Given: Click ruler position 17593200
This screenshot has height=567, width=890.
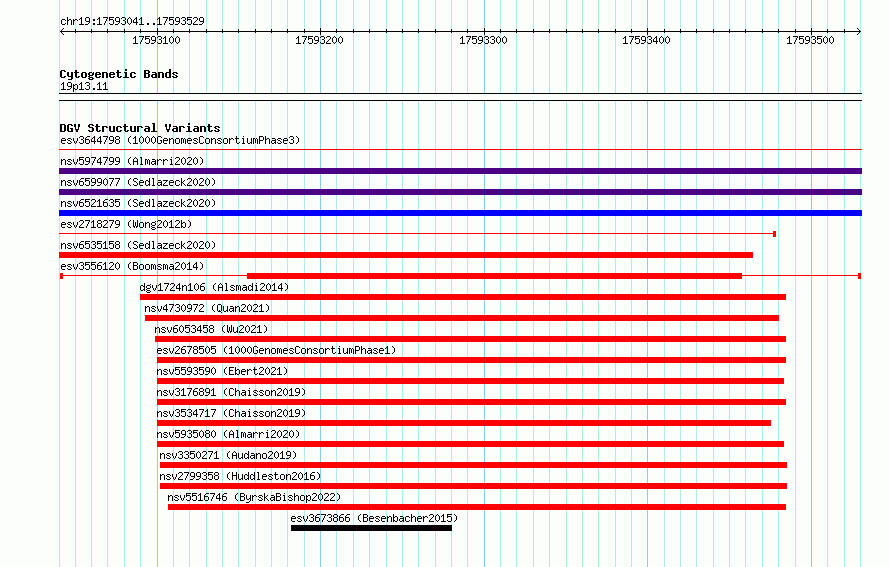Looking at the screenshot, I should (x=320, y=40).
